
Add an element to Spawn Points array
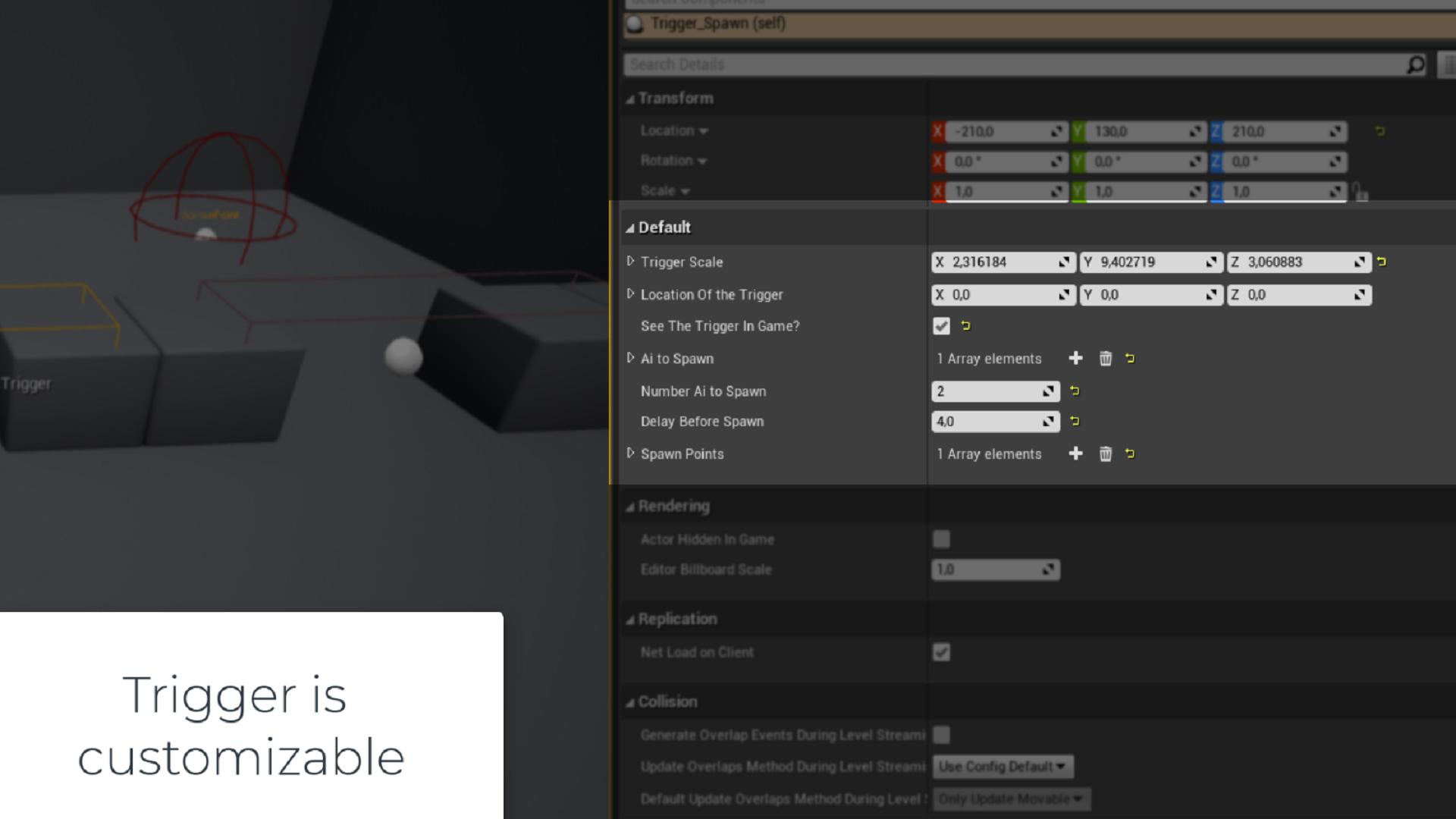click(1075, 453)
